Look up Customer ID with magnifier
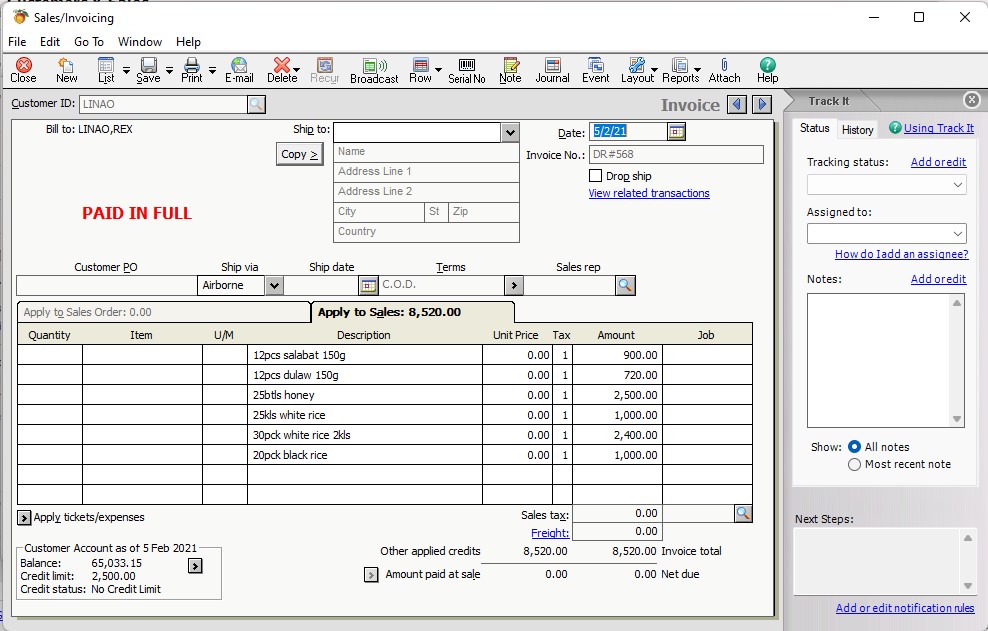The image size is (988, 631). pos(256,104)
